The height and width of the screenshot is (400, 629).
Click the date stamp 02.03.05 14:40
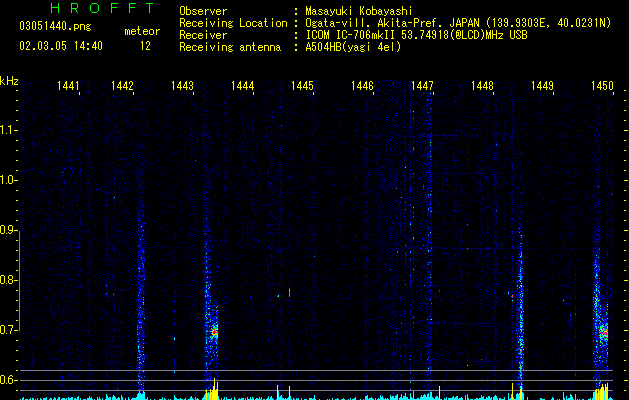point(61,46)
